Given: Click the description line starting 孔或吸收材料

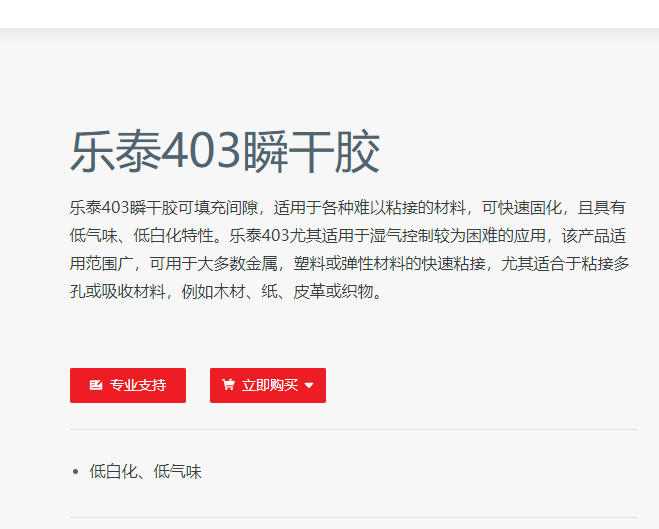Looking at the screenshot, I should tap(226, 291).
